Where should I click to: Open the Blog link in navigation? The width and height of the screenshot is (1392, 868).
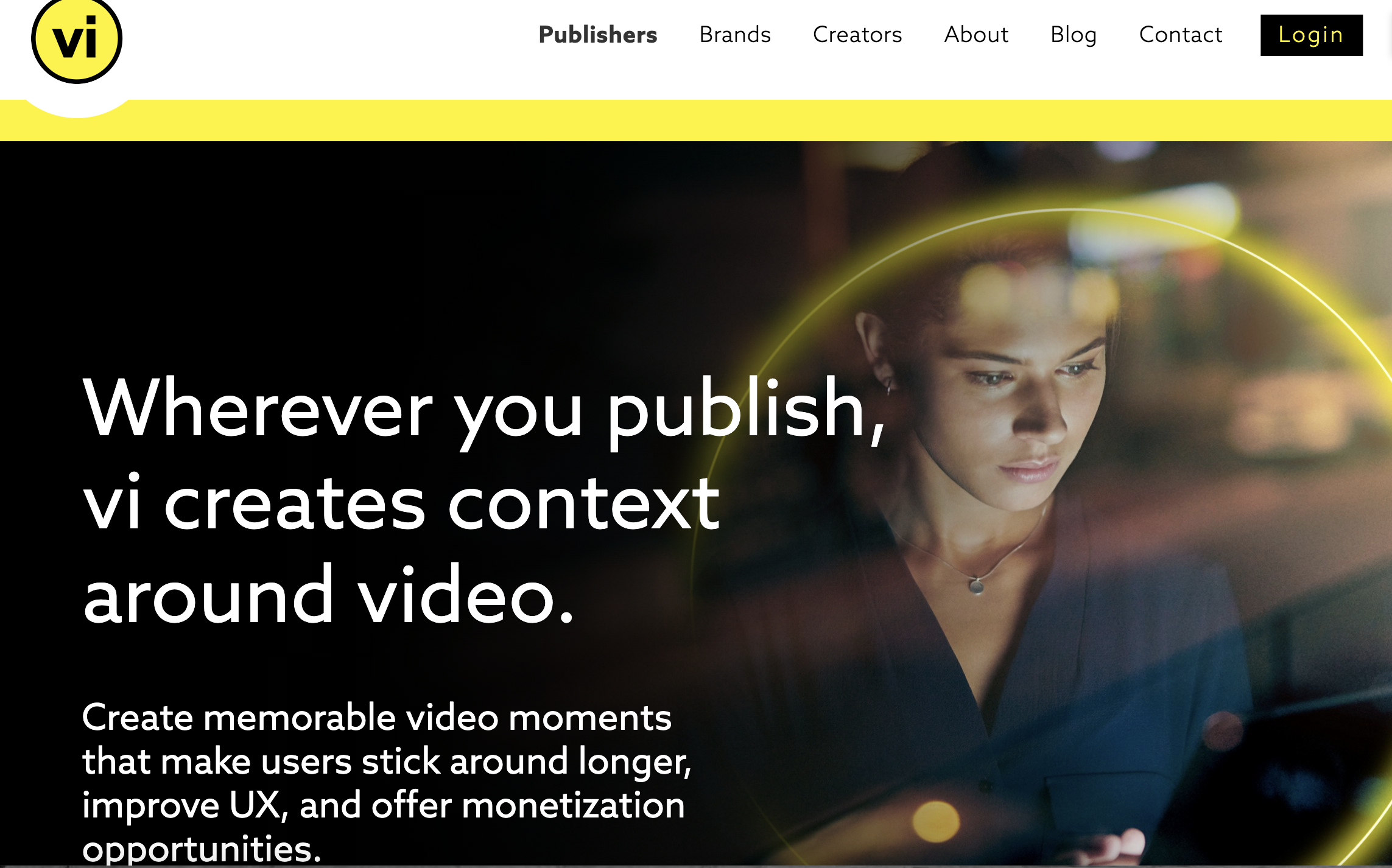[1074, 35]
